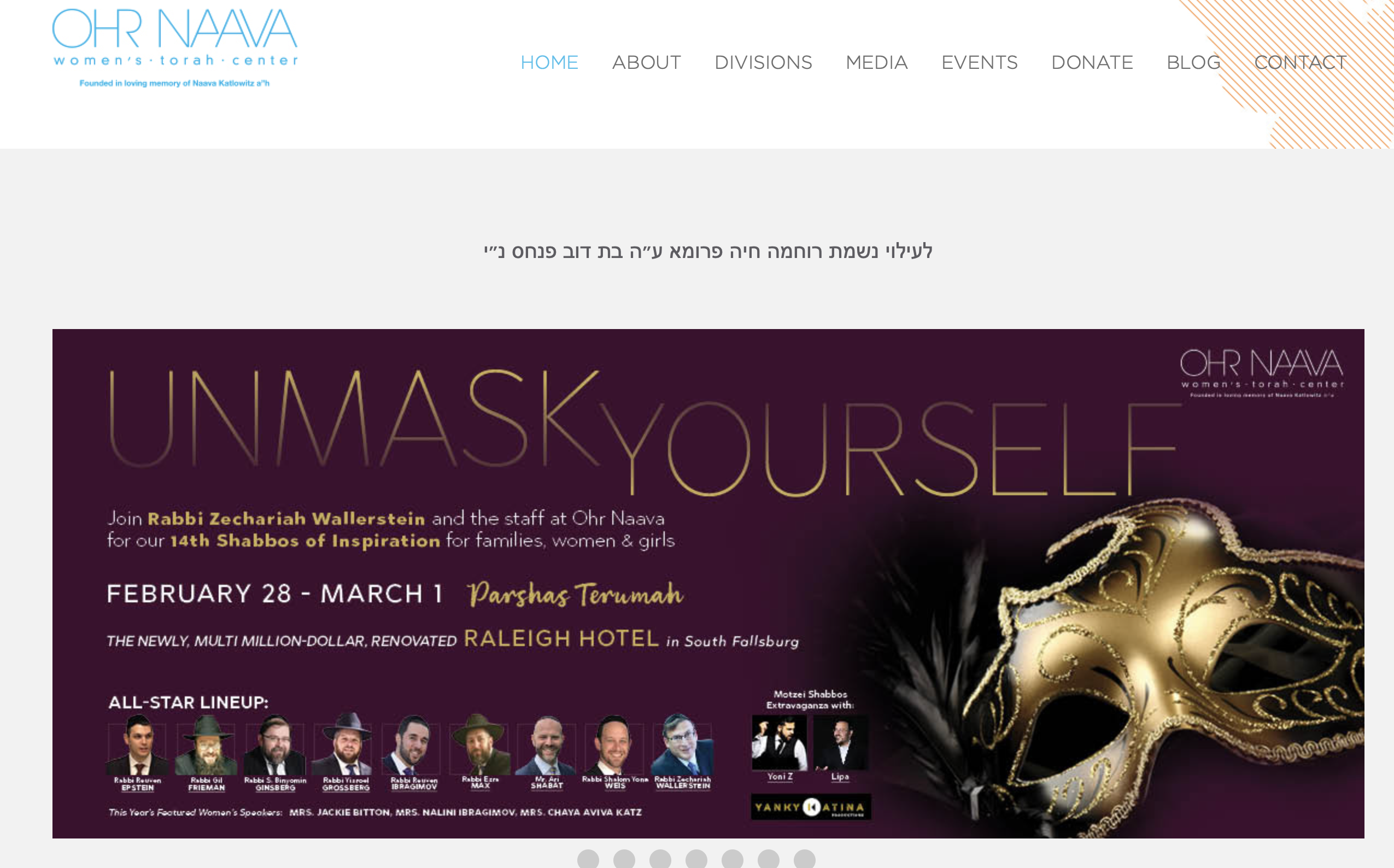
Task: Select the third slider pagination dot
Action: click(660, 859)
